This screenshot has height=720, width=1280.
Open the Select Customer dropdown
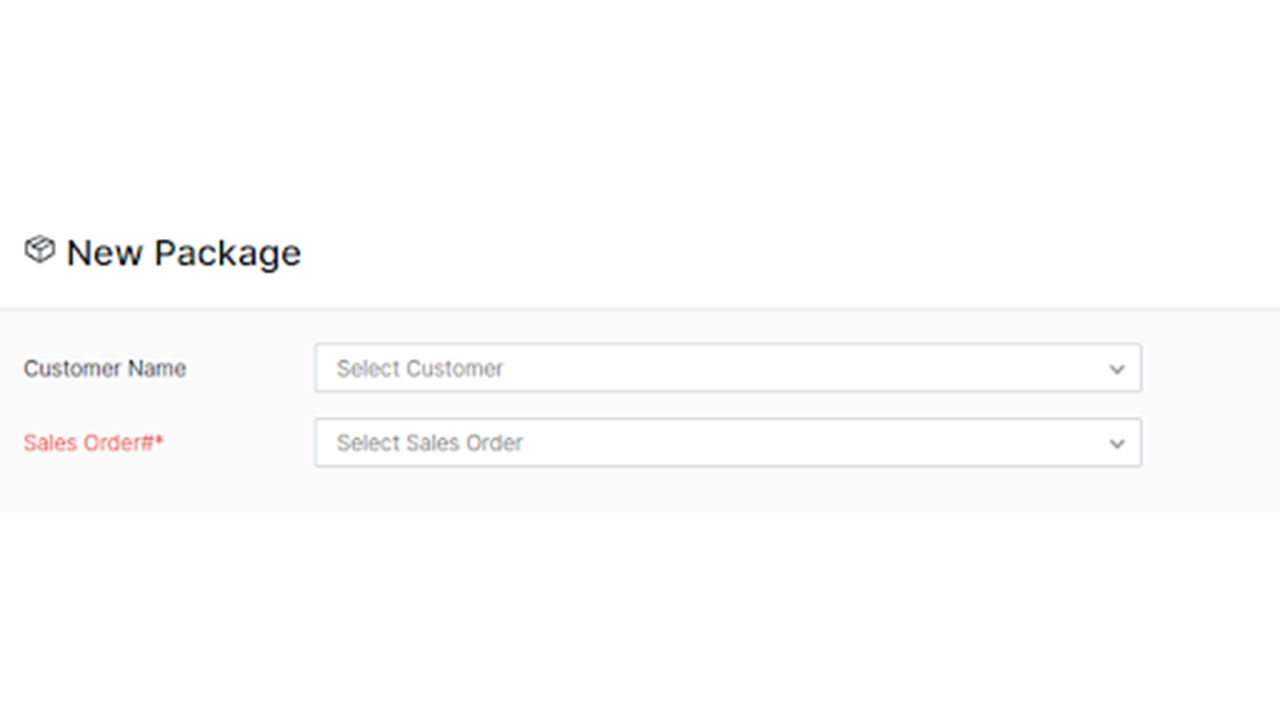[727, 368]
